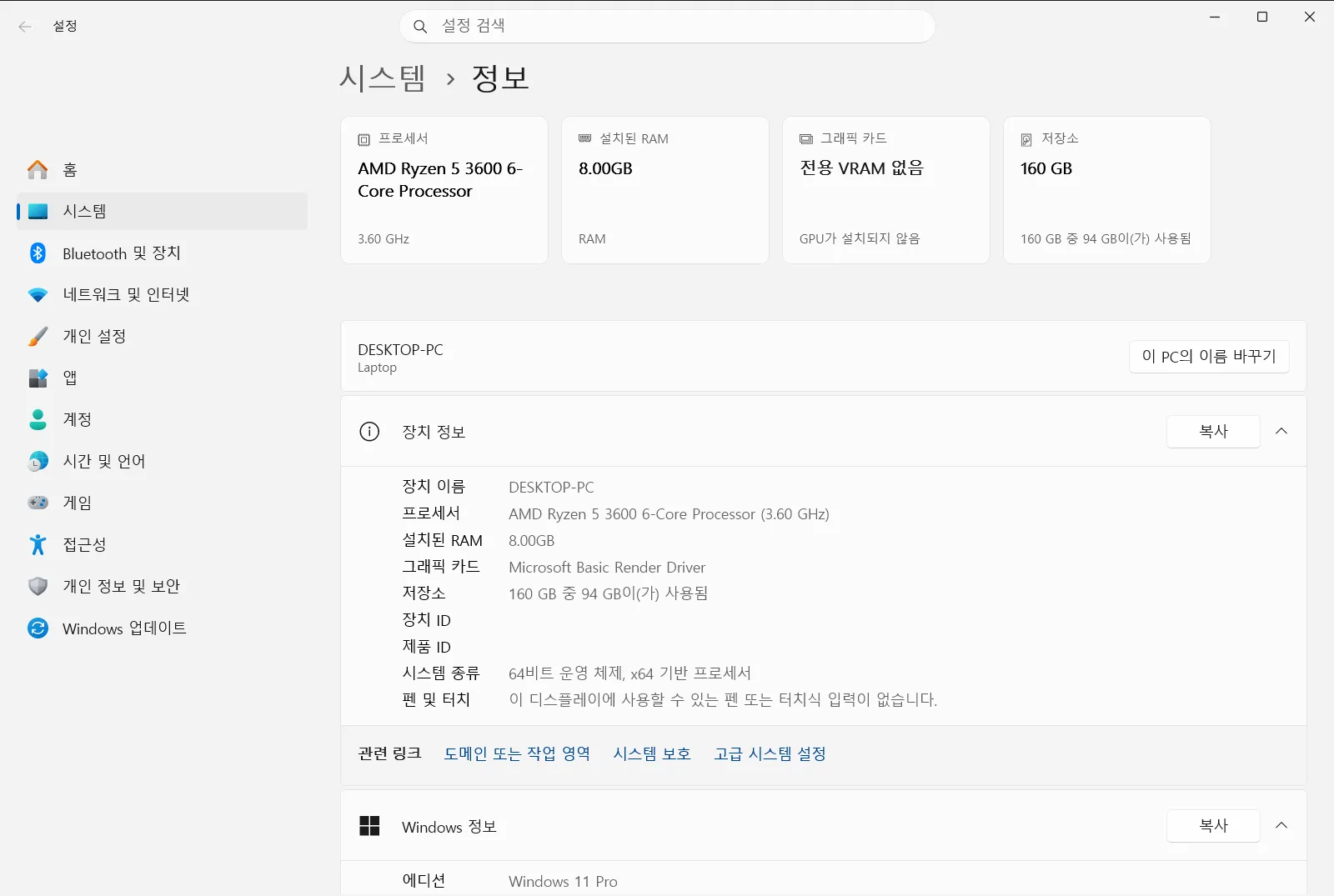
Task: Open 고급 시스템 설정 link
Action: 770,754
